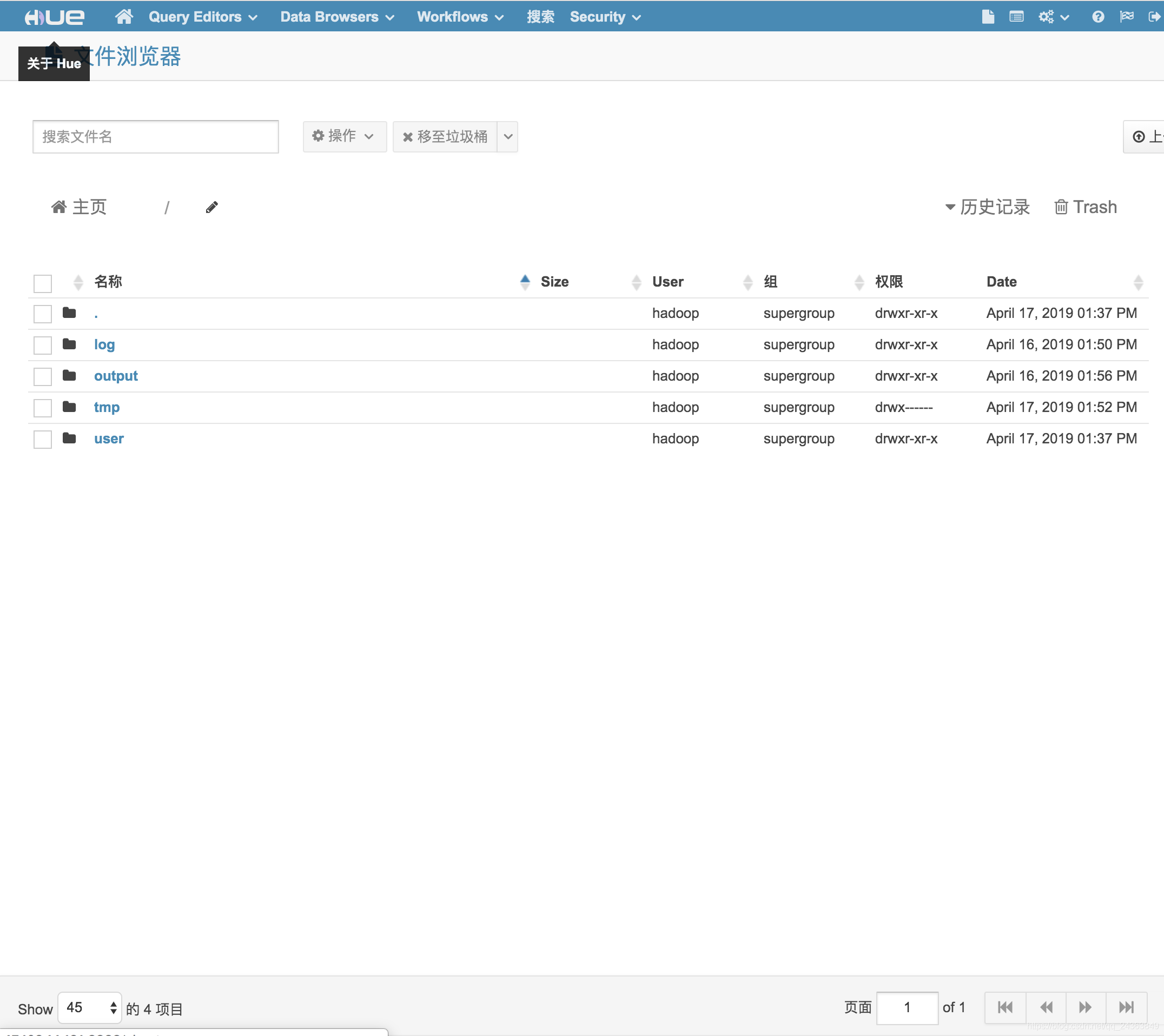Edit the path with pencil icon
1164x1036 pixels.
click(x=212, y=207)
